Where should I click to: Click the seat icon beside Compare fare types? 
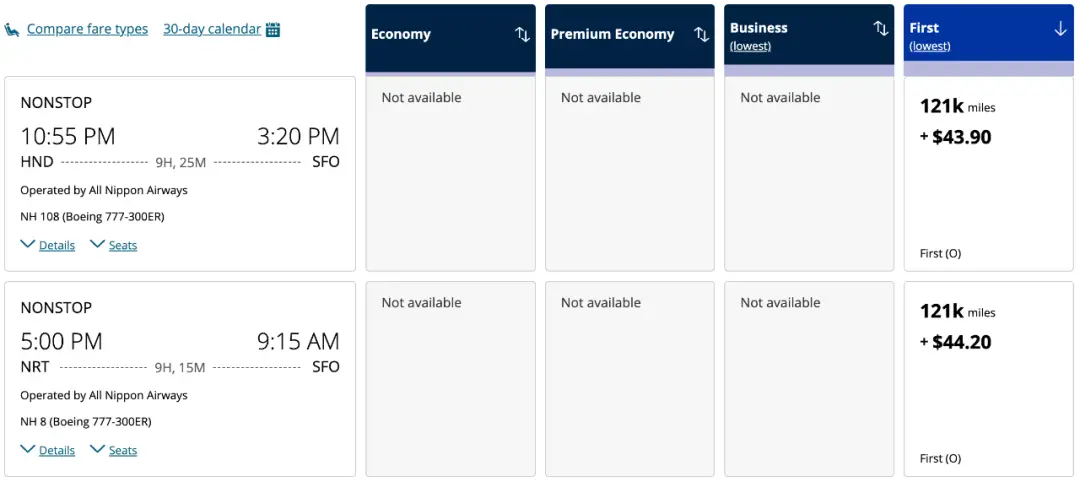12,30
